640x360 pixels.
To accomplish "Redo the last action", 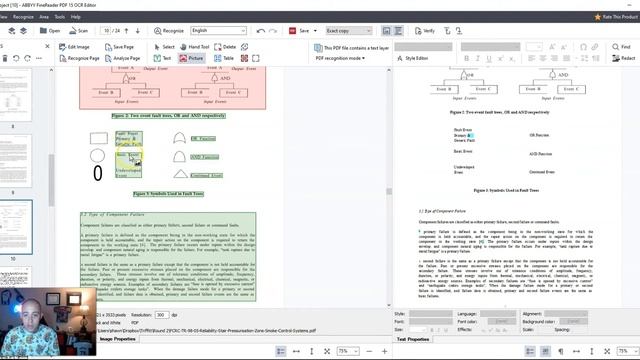I will [x=273, y=31].
